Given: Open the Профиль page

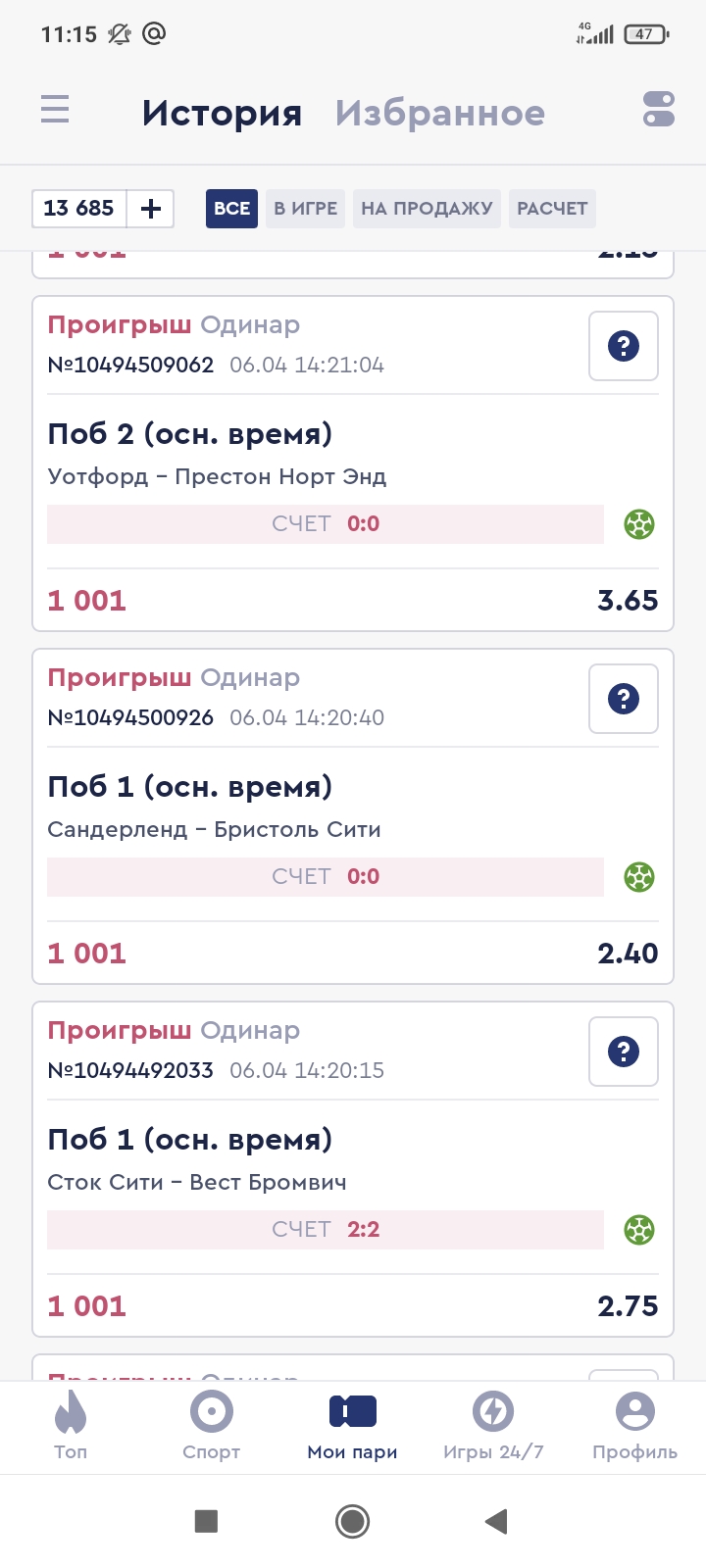Looking at the screenshot, I should coord(634,1426).
